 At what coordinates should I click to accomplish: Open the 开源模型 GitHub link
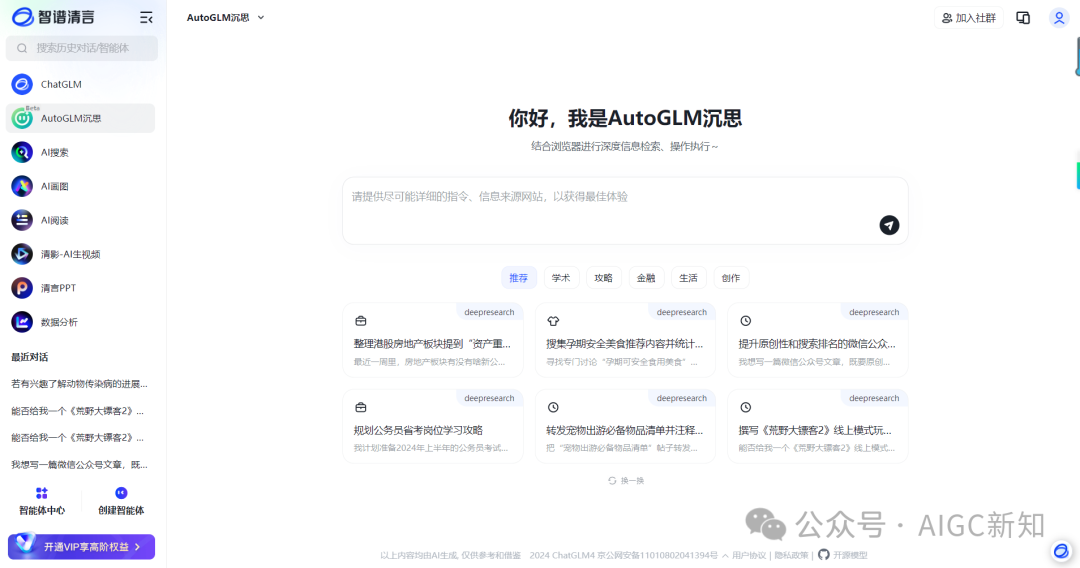(x=843, y=555)
